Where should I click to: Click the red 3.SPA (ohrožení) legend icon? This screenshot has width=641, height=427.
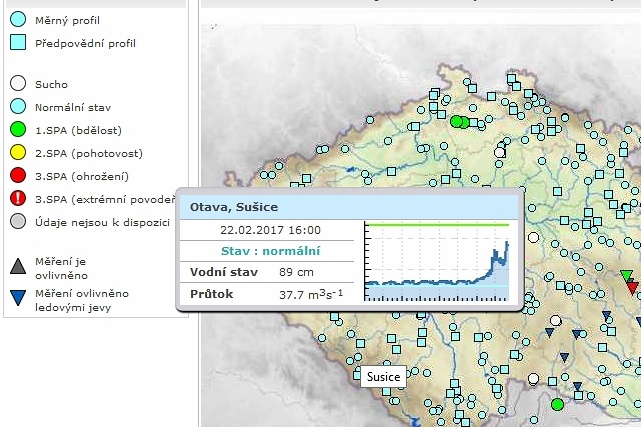pos(18,176)
